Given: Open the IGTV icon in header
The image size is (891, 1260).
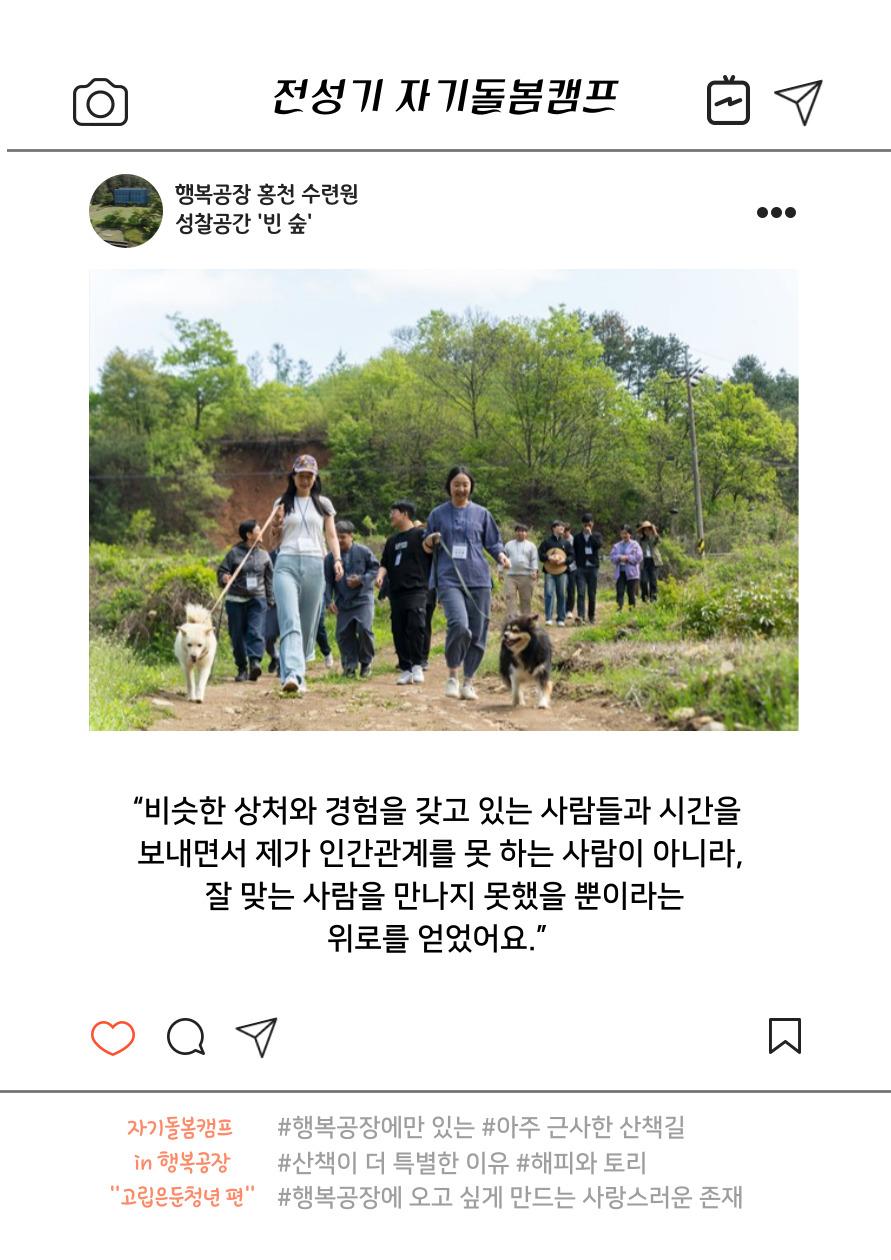Looking at the screenshot, I should click(x=728, y=100).
